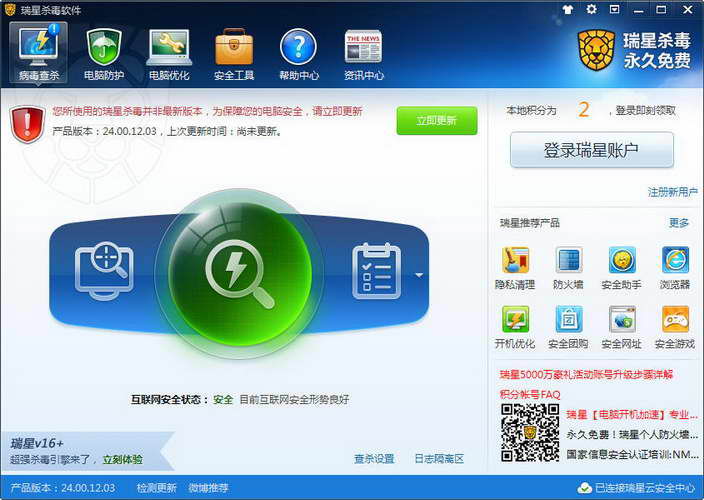Click the 立即更新 green button
This screenshot has height=500, width=704.
coord(436,120)
